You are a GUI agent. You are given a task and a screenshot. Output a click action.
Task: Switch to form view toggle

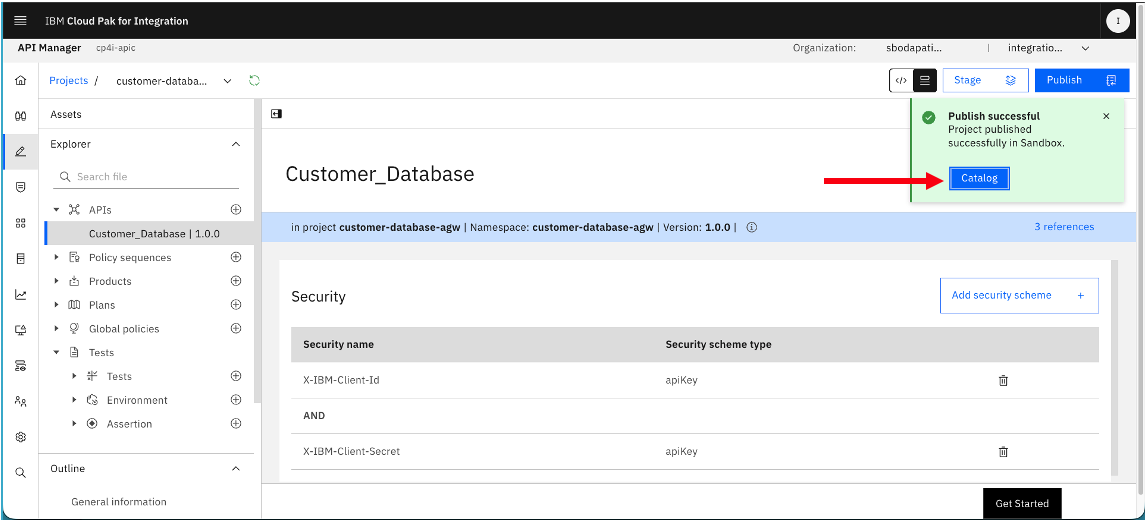pos(925,80)
